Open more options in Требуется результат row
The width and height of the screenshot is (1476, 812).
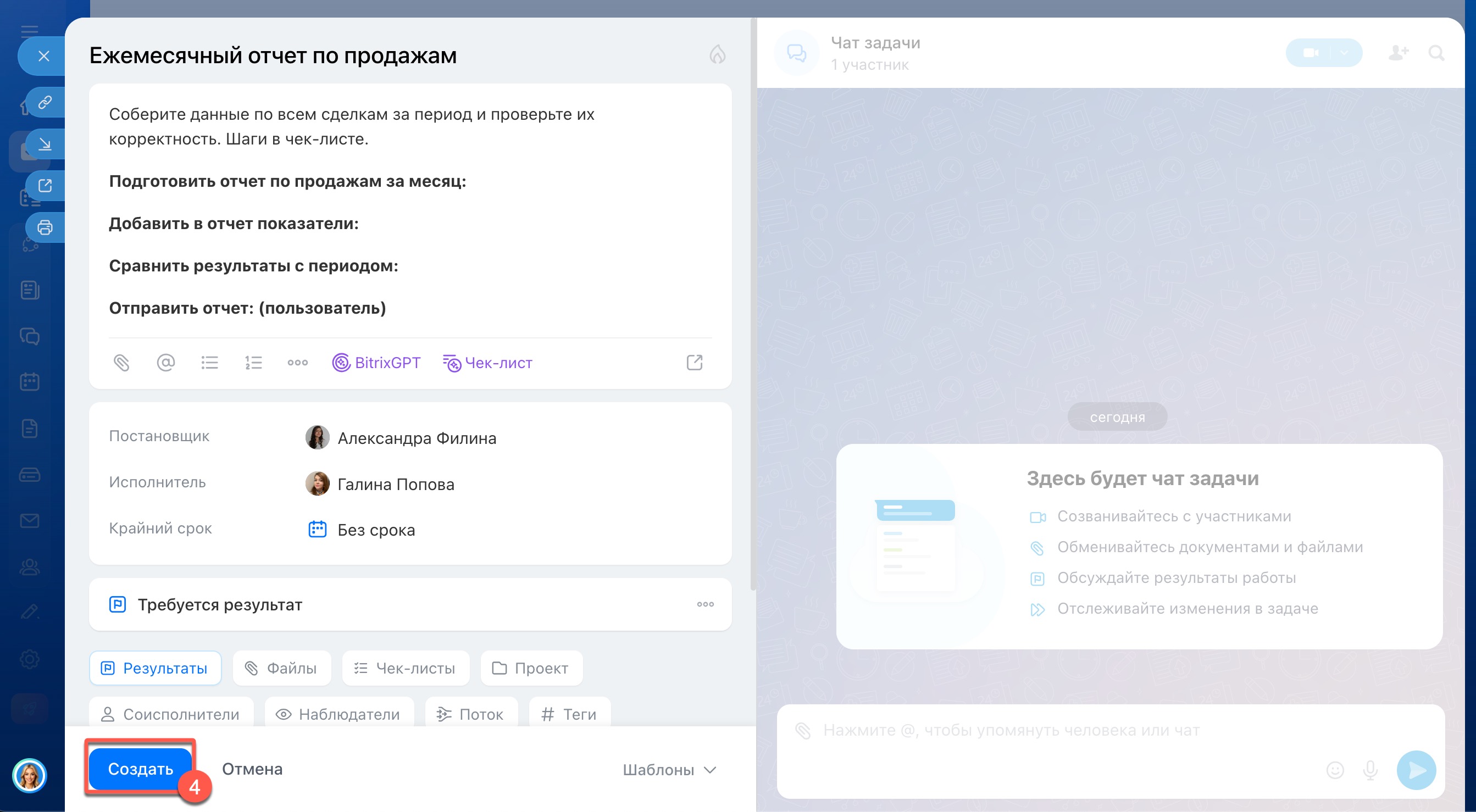pos(706,604)
